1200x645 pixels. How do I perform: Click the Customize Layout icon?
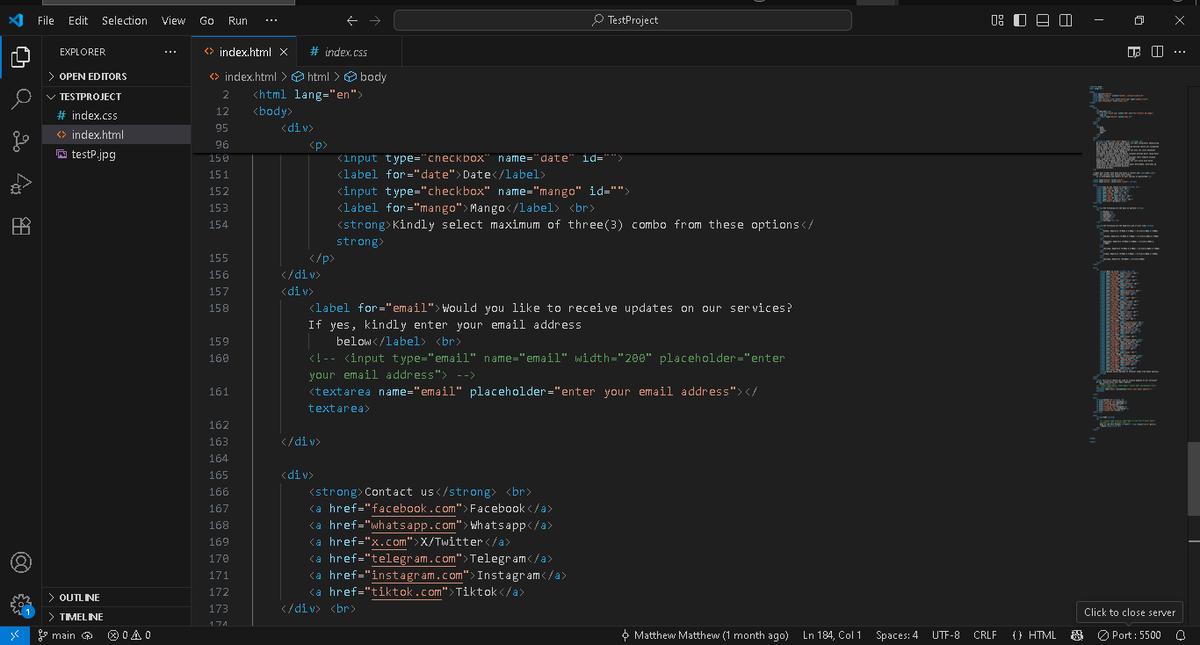click(x=997, y=20)
